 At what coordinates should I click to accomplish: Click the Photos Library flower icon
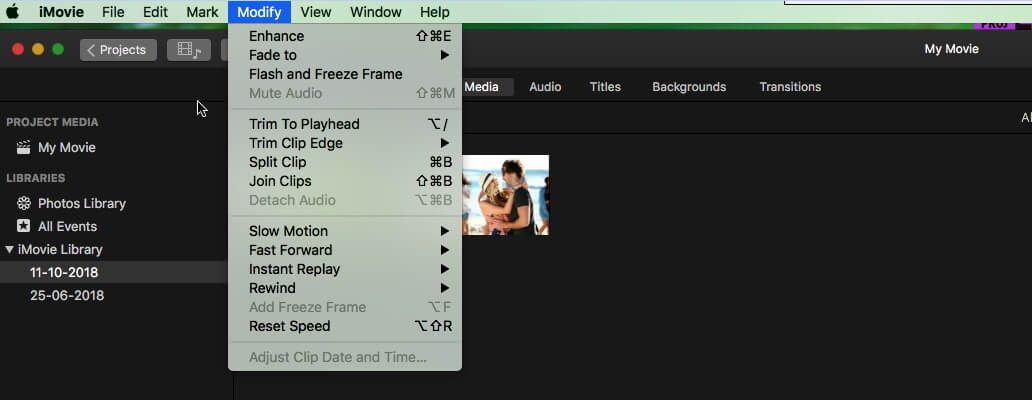point(24,203)
